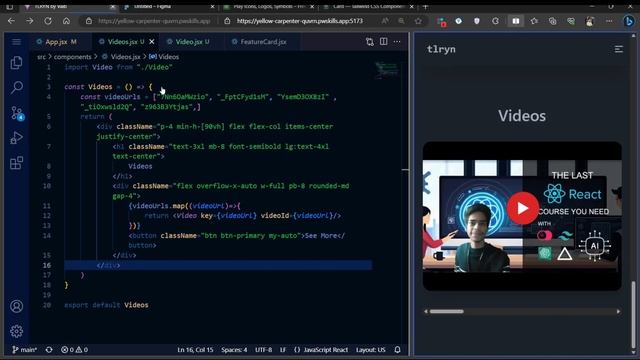Viewport: 640px width, 360px height.
Task: Change end of line sequence LF
Action: pos(283,350)
